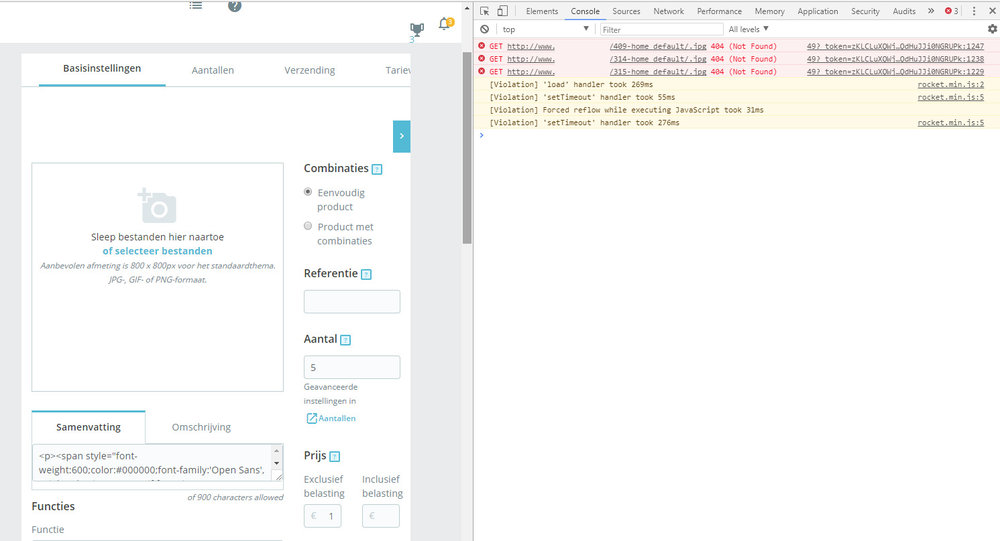The width and height of the screenshot is (1000, 541).
Task: Switch to DevTools Memory tab
Action: tap(770, 11)
